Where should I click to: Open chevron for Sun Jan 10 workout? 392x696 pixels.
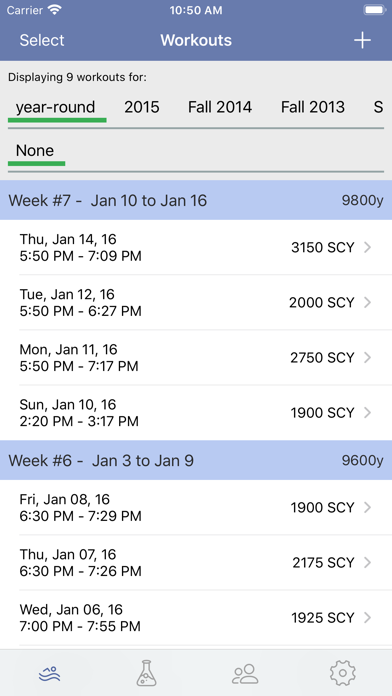[x=367, y=413]
